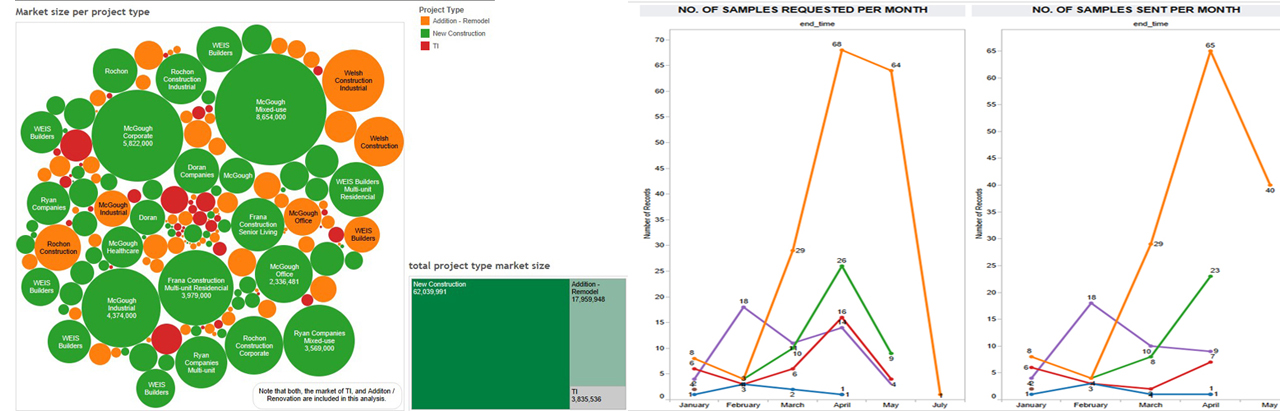
Task: Select the Doran Companies bubble
Action: (x=197, y=171)
